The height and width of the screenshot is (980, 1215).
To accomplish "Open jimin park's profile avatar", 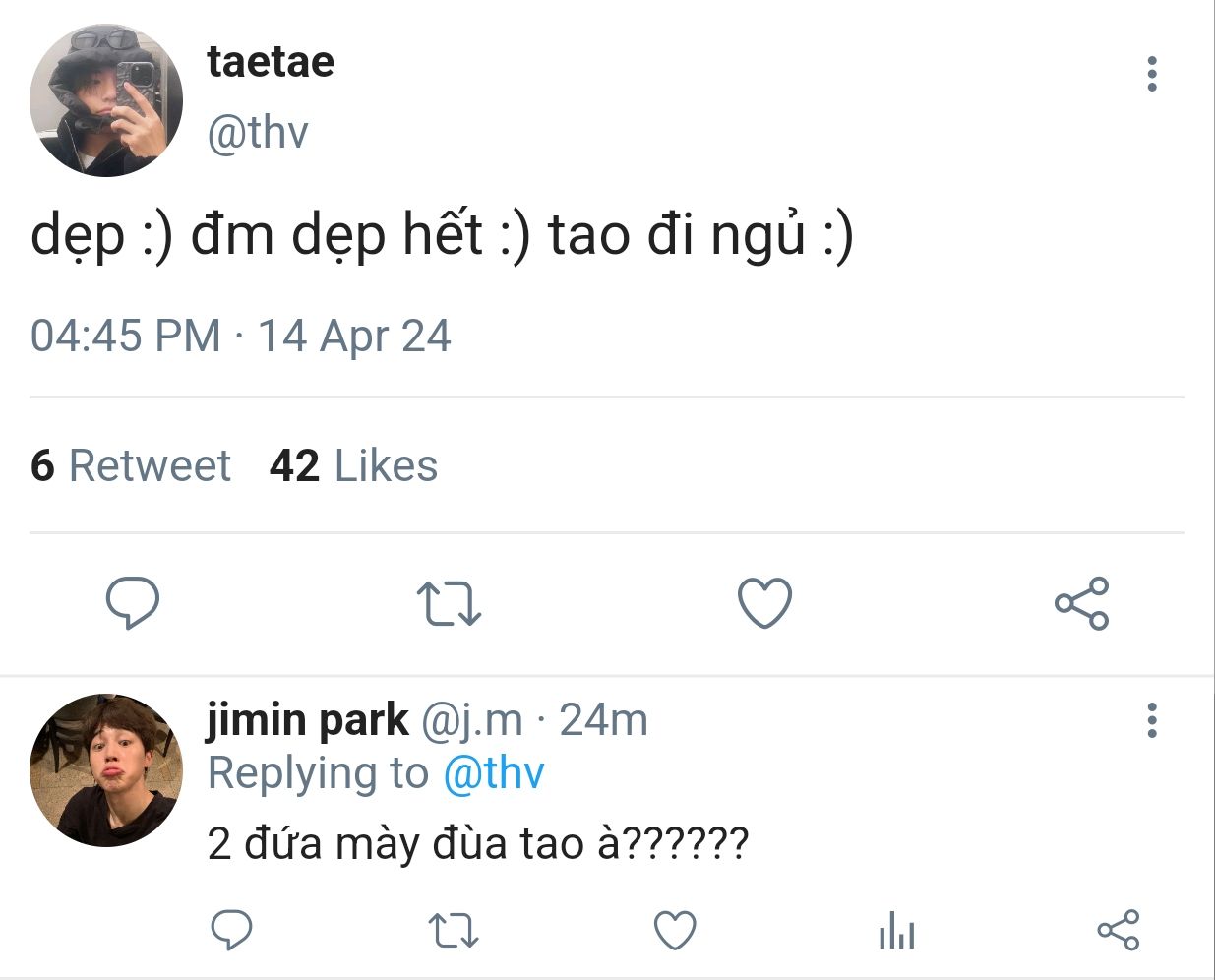I will point(106,769).
